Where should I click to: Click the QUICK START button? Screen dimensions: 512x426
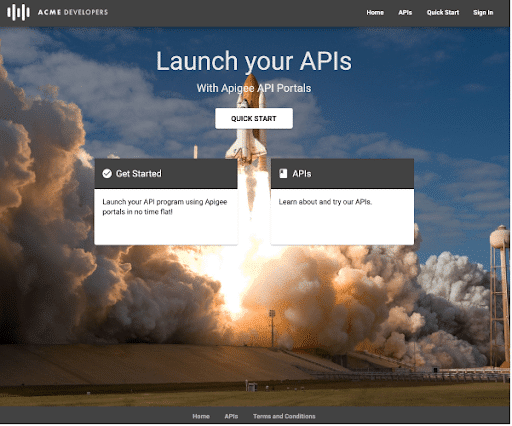[254, 119]
